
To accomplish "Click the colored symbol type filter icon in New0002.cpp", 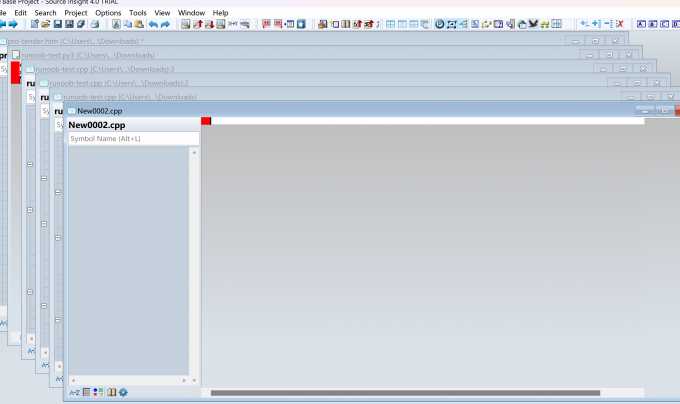I will (98, 392).
